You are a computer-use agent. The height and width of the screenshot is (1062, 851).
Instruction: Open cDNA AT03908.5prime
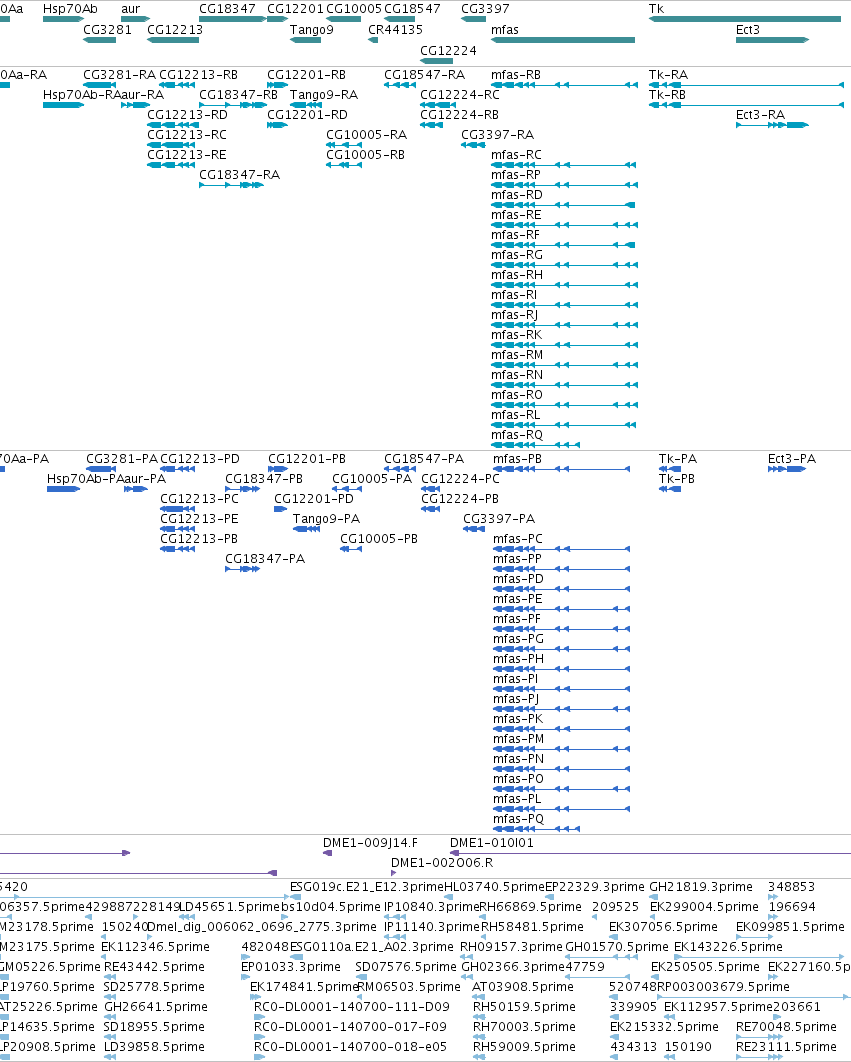(x=522, y=987)
